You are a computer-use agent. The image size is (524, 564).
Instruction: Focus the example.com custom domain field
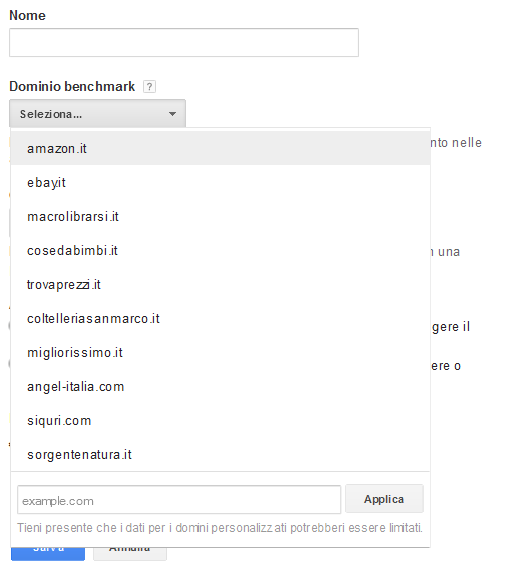point(179,500)
